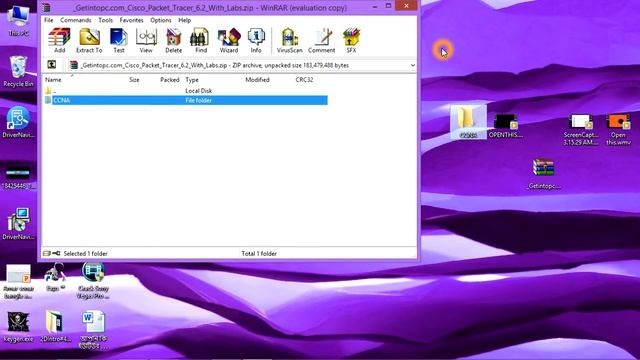Select the OPENTHIS video file icon
Screen dimensions: 640x360
505,126
